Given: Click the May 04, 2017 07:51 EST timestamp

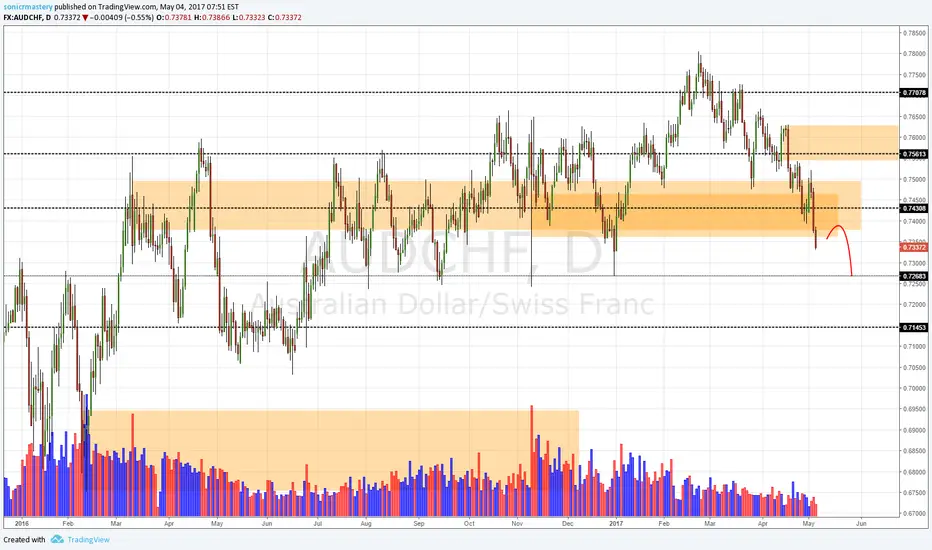Looking at the screenshot, I should tap(199, 7).
